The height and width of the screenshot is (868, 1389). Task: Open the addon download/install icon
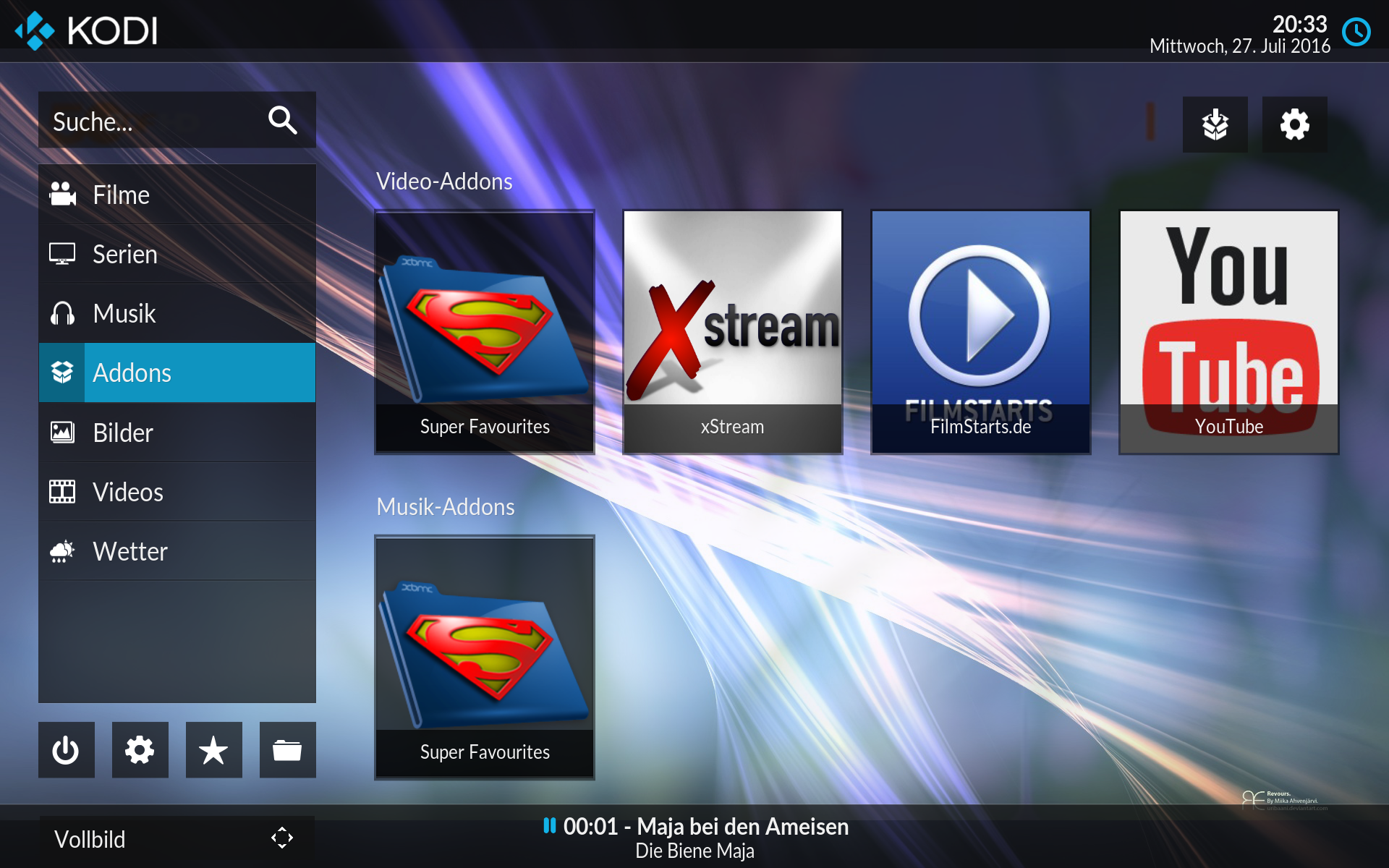coord(1215,124)
